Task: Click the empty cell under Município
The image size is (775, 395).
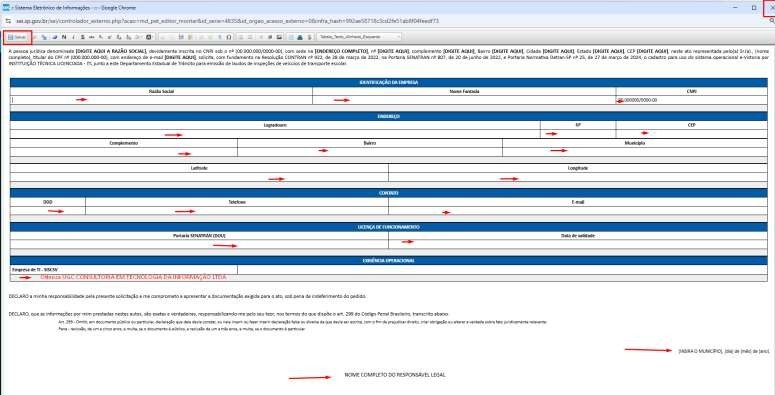Action: coord(635,152)
